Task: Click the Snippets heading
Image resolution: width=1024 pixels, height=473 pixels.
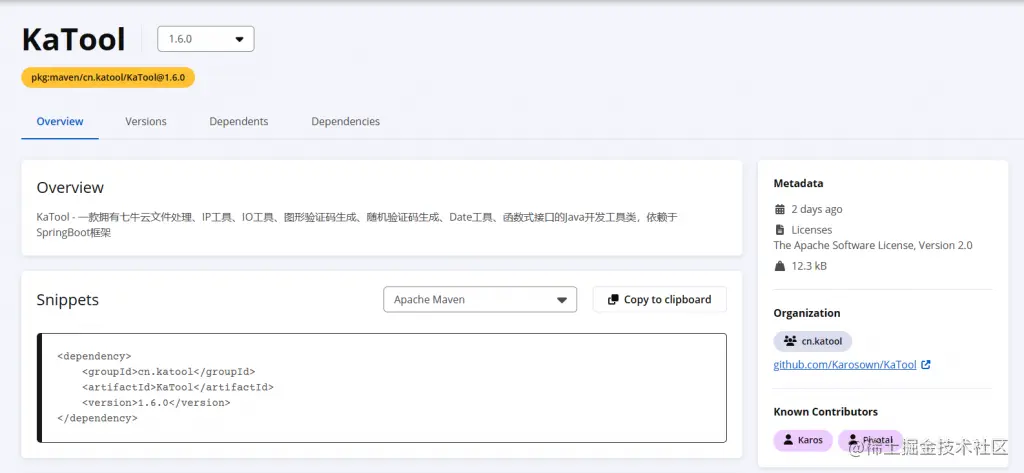Action: pyautogui.click(x=68, y=300)
